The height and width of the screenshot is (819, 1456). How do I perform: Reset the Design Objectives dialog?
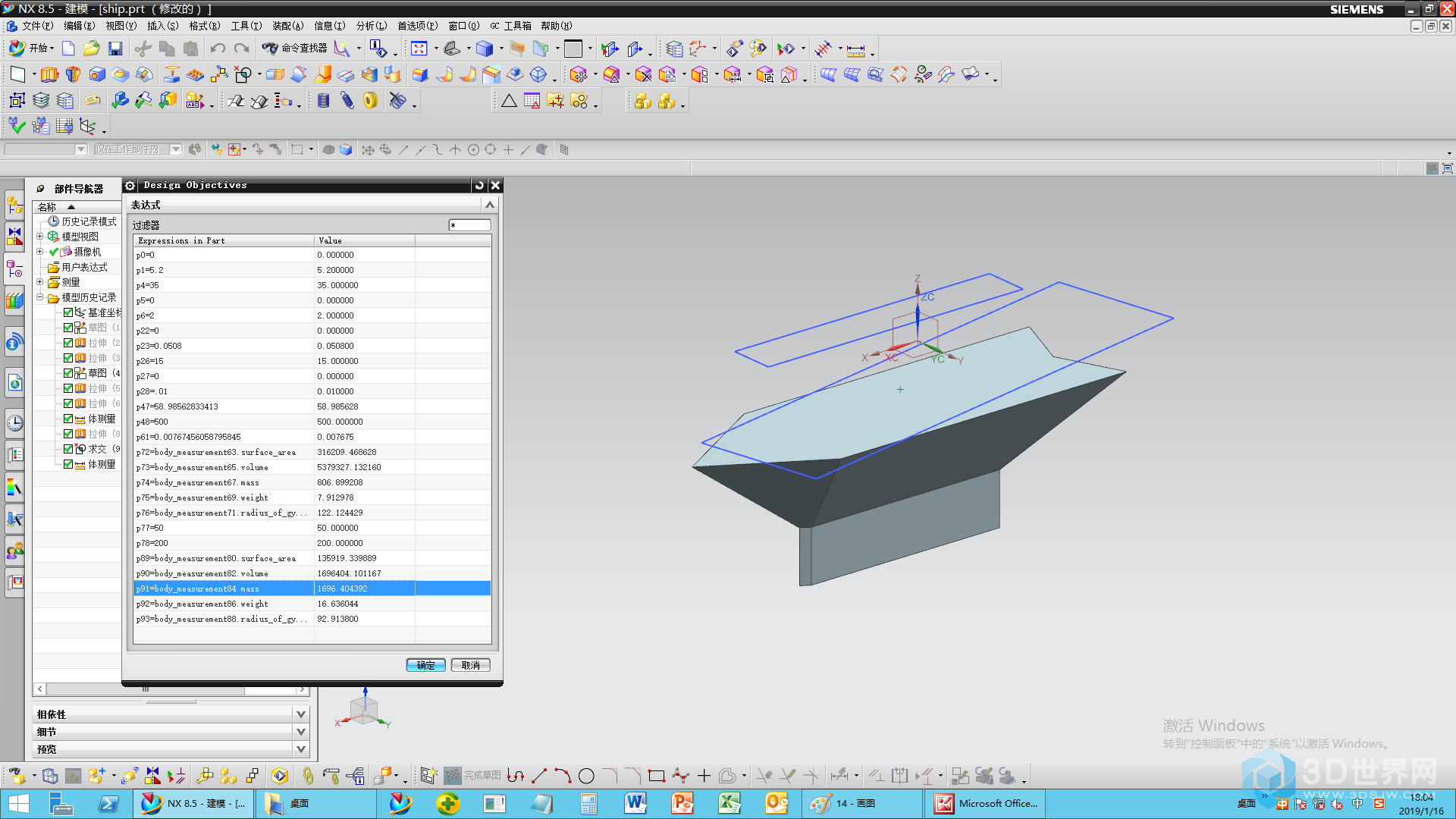(479, 185)
